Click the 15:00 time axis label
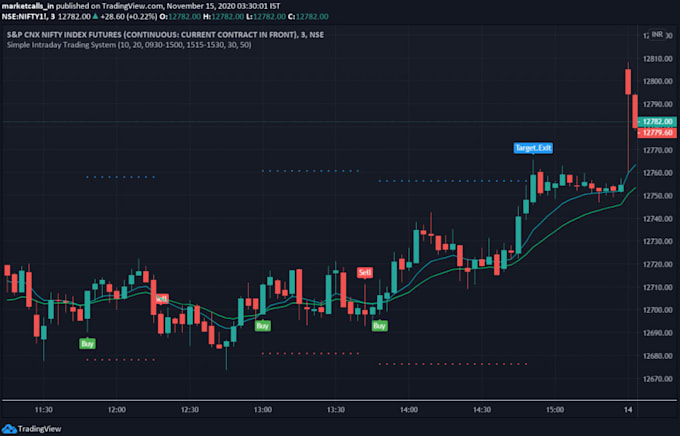Image resolution: width=680 pixels, height=436 pixels. click(x=555, y=410)
